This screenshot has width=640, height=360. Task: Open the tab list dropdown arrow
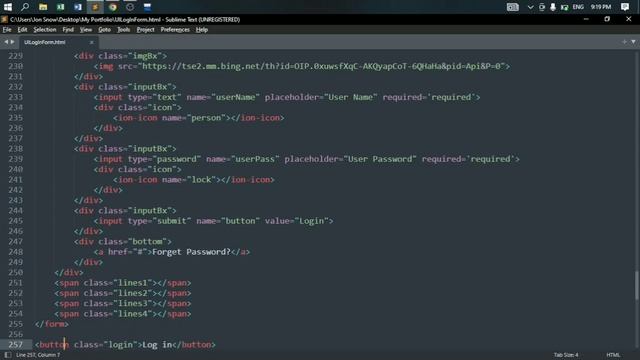(633, 42)
